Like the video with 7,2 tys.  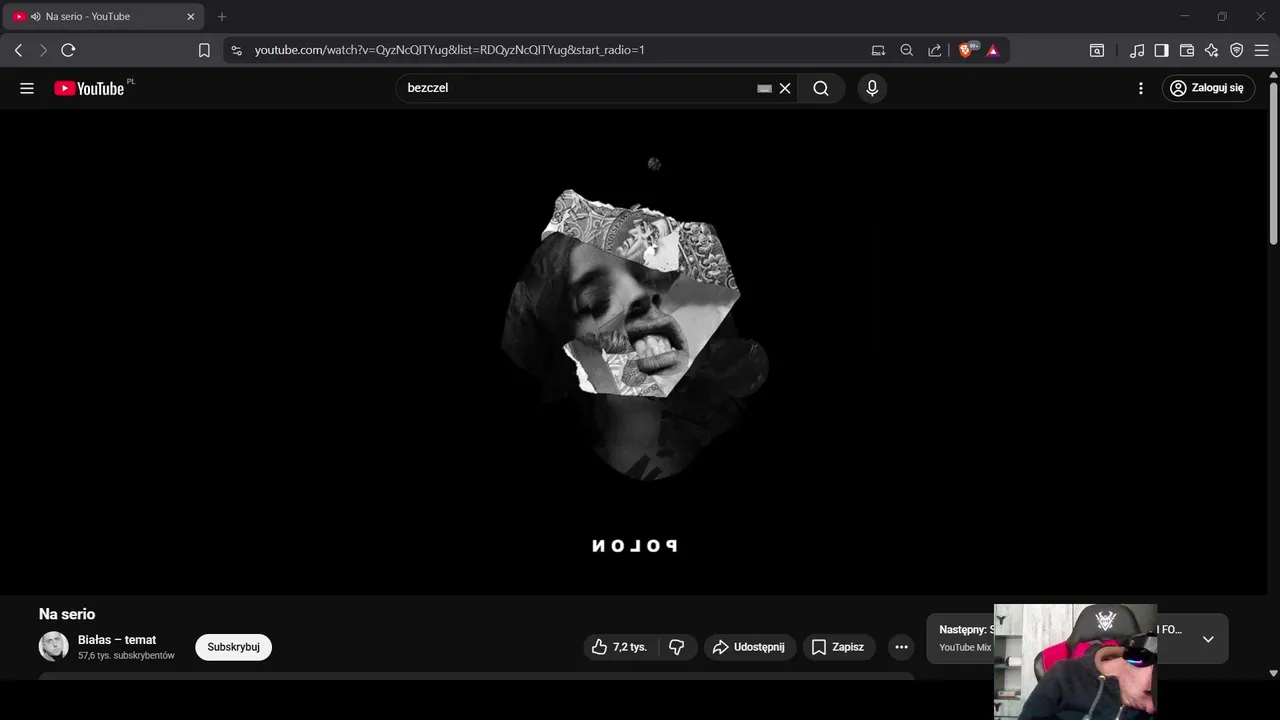point(619,647)
